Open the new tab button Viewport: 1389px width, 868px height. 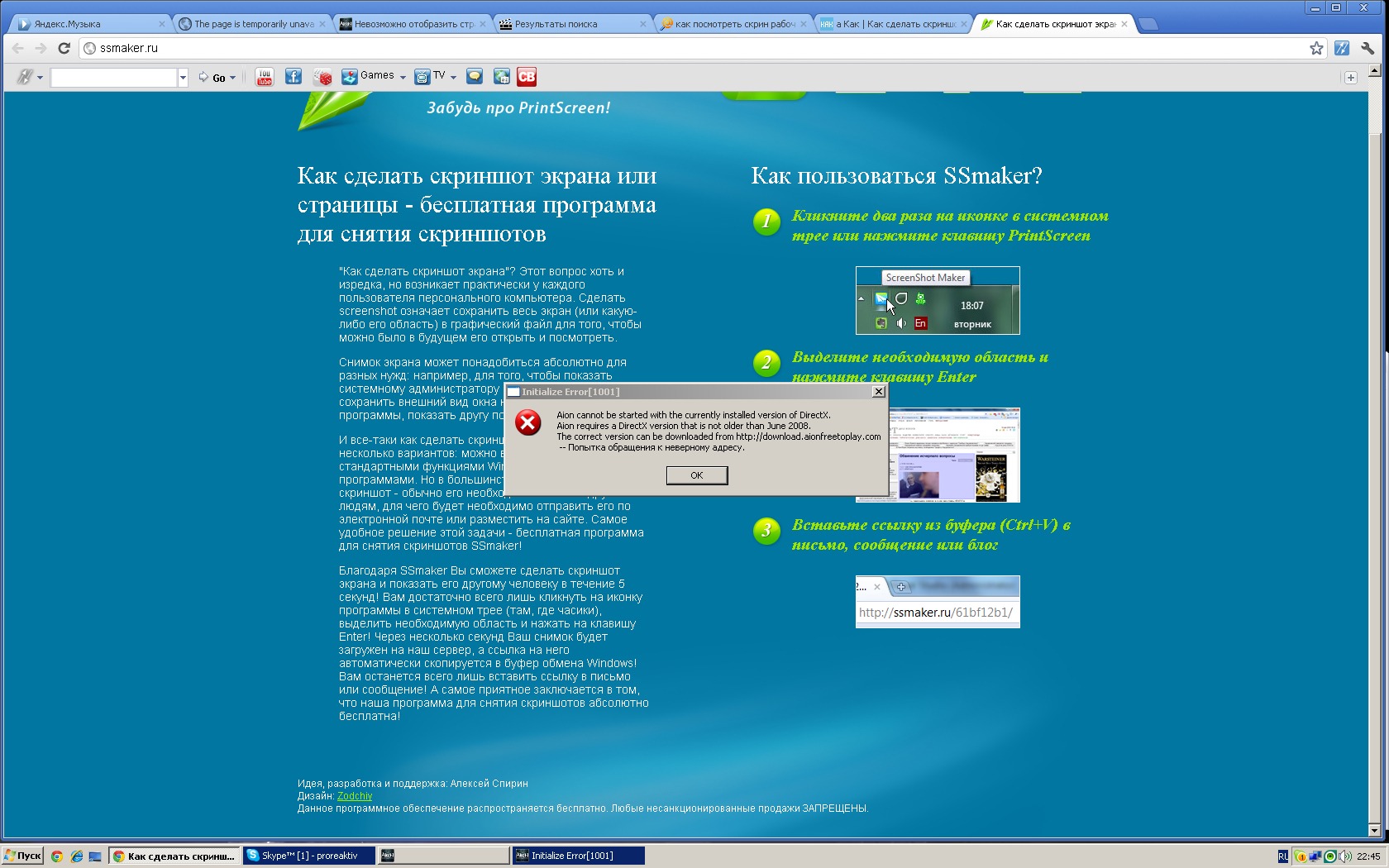tap(1148, 24)
